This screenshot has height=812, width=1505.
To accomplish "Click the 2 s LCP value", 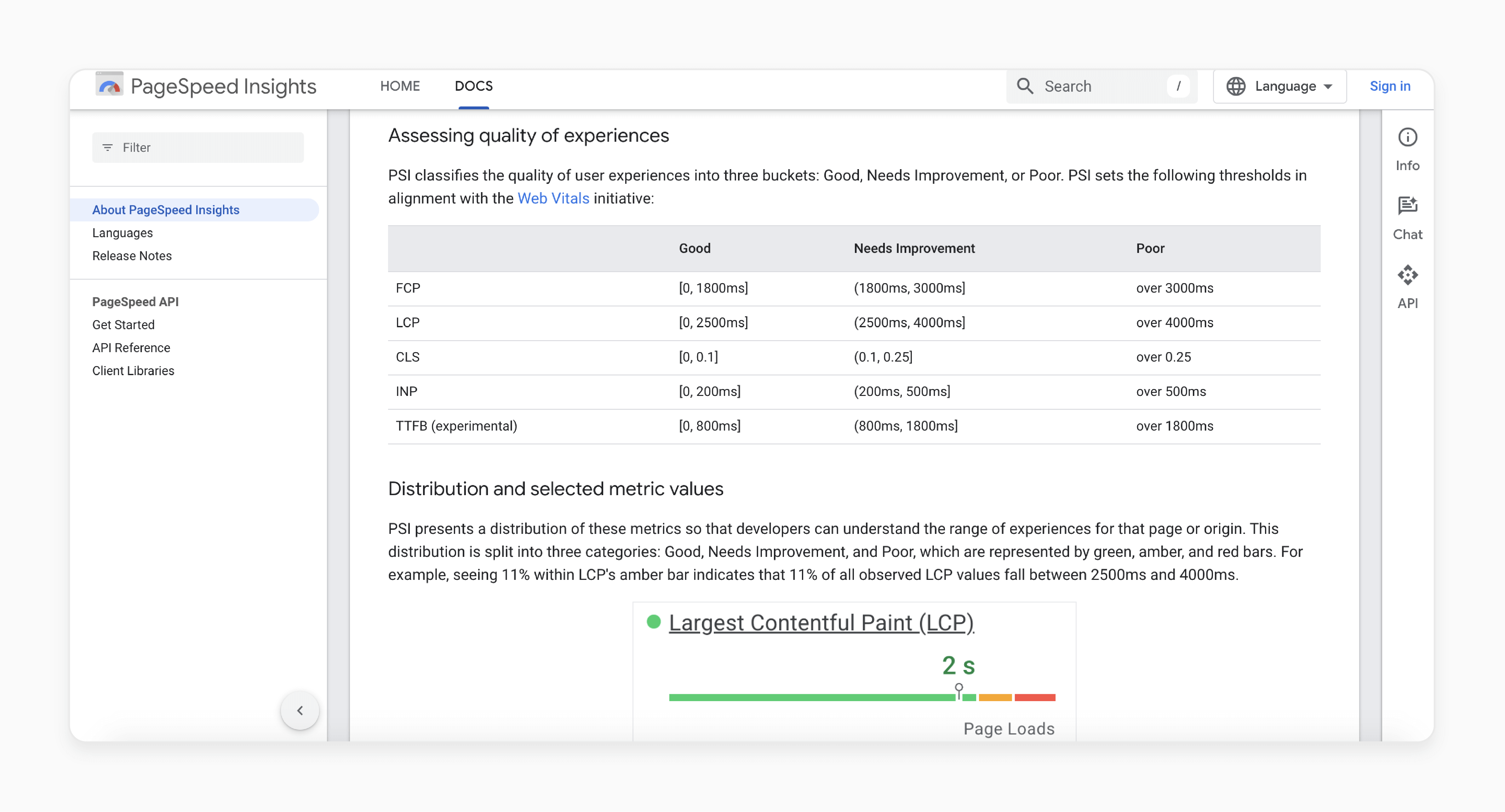I will pos(958,665).
